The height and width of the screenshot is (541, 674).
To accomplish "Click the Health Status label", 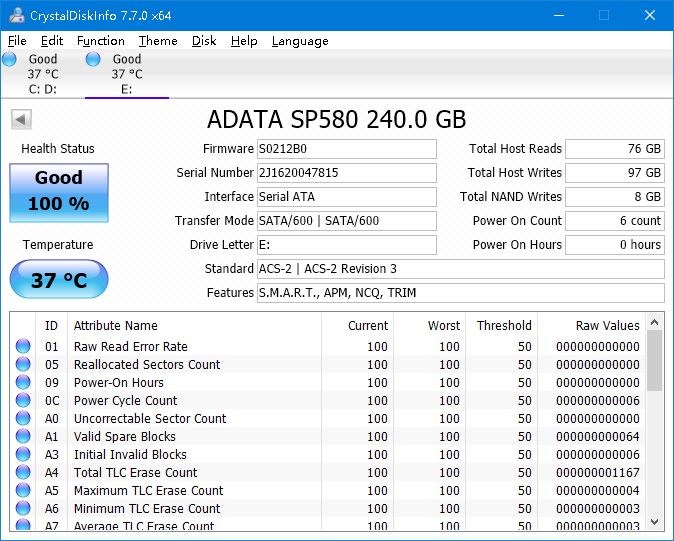I will pyautogui.click(x=58, y=149).
